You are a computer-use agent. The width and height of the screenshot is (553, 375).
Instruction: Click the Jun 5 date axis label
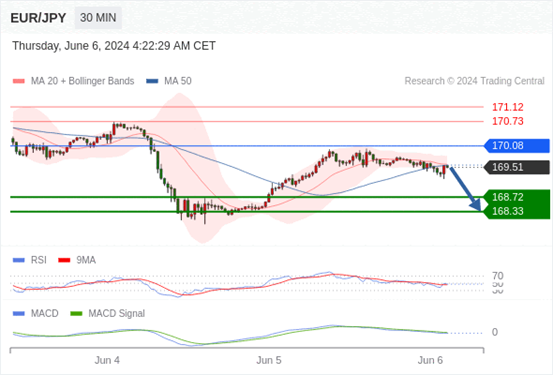[269, 361]
